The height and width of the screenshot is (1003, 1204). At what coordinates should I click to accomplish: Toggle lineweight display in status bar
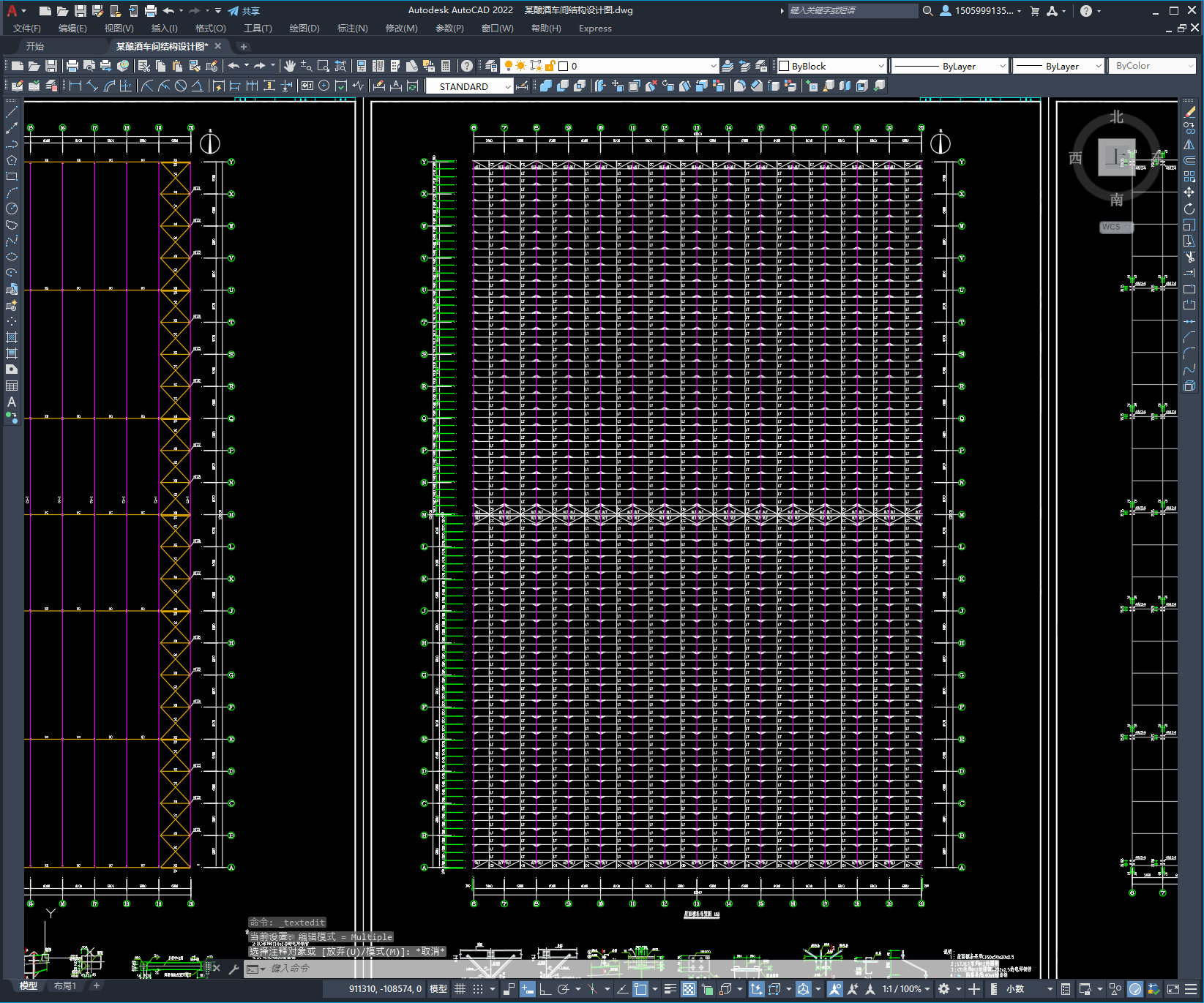tap(670, 989)
